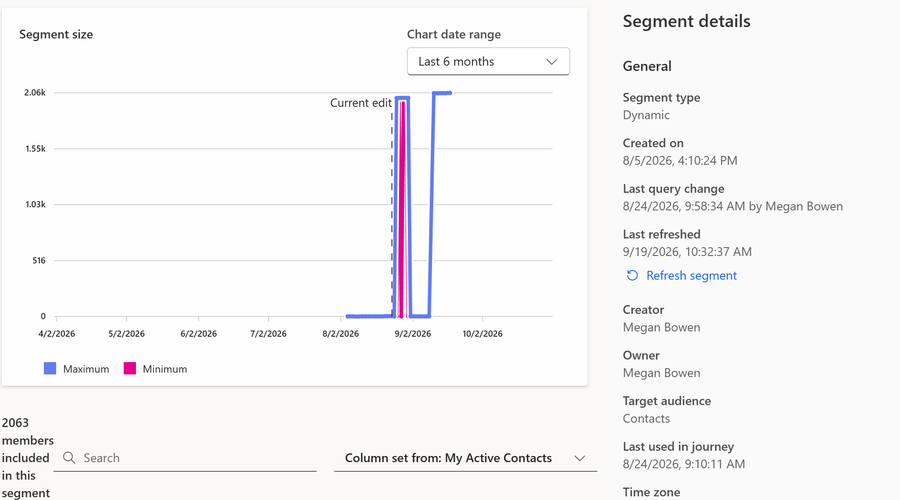Screen dimensions: 900x500
Task: Click the Creator name Megan Bowen
Action: pos(661,327)
